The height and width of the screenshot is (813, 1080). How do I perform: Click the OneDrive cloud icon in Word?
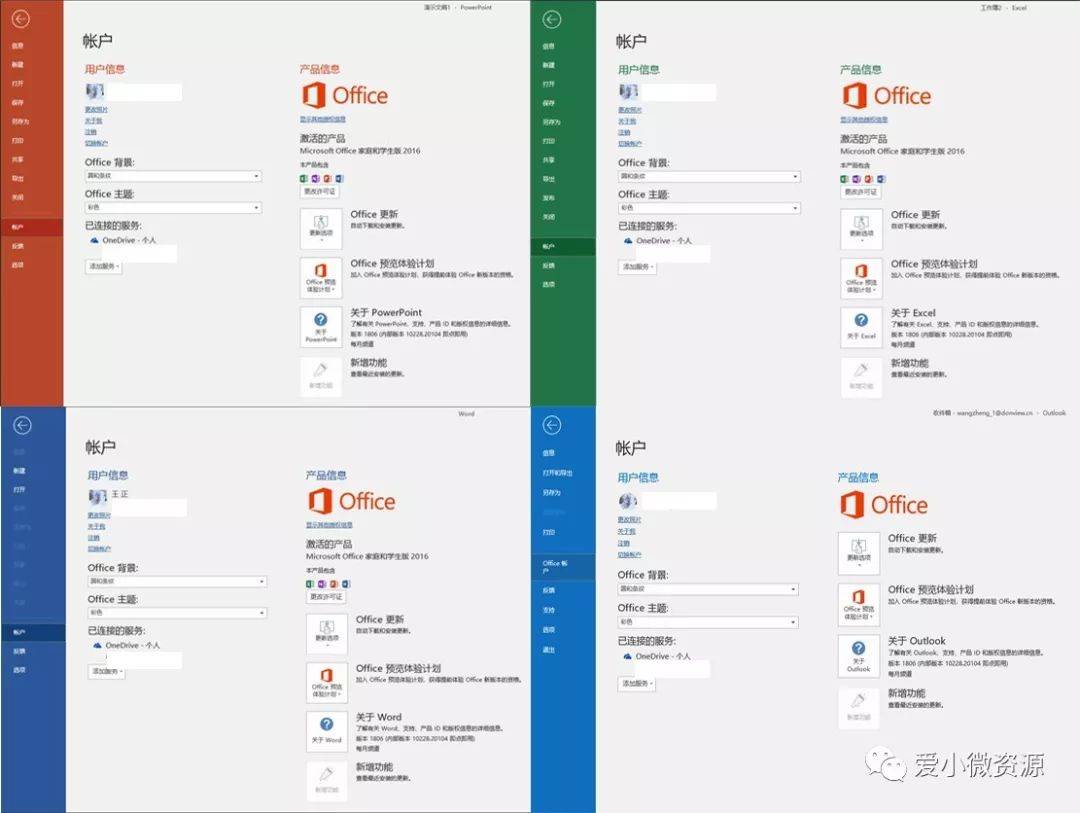97,646
